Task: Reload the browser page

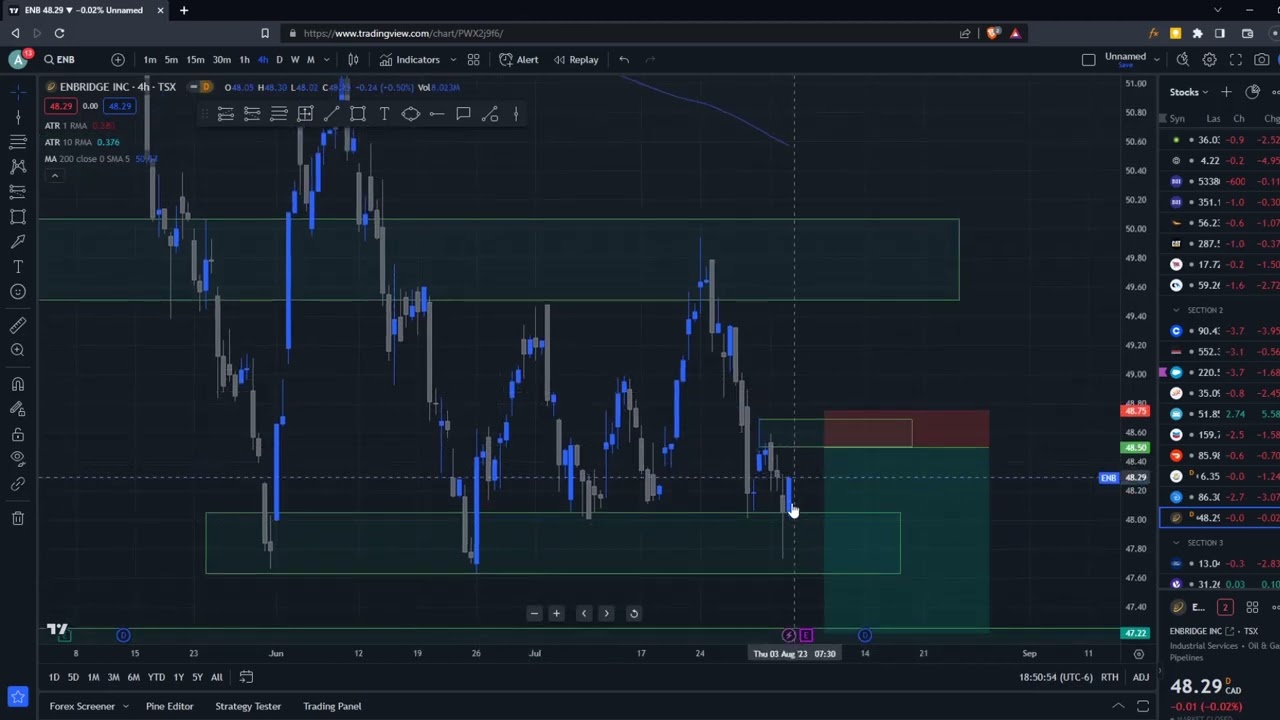Action: (x=59, y=33)
